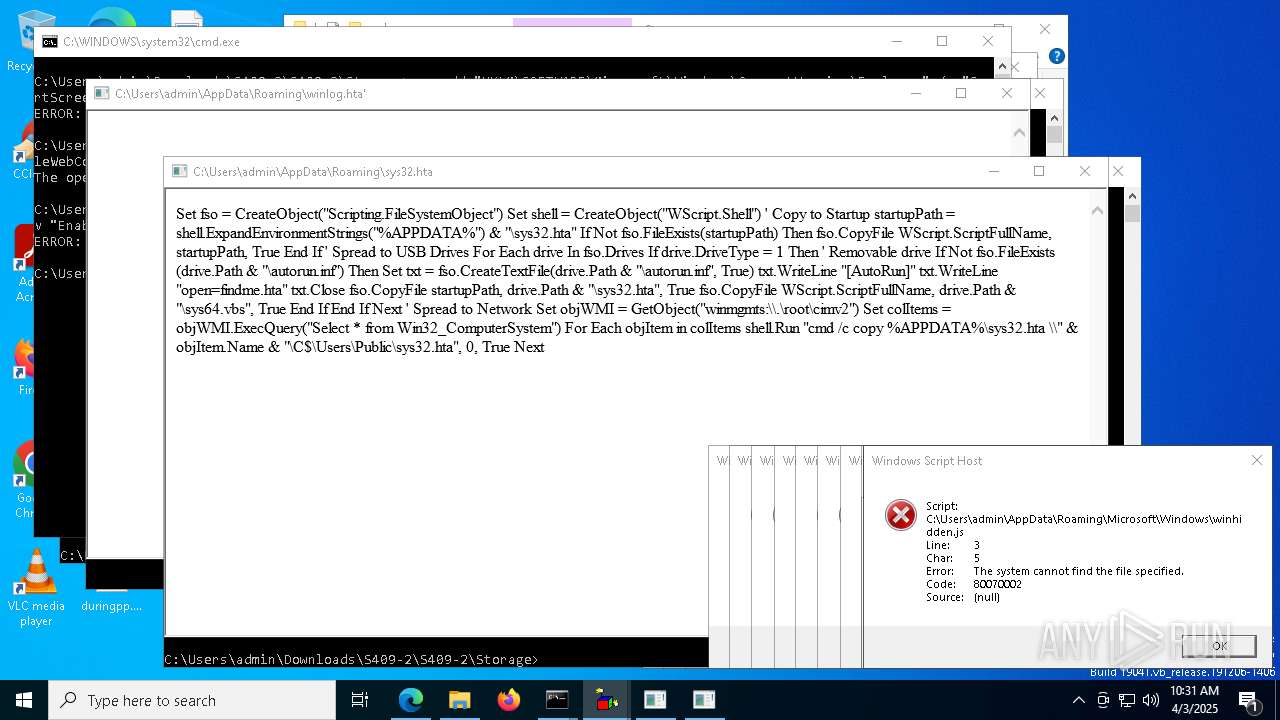
Task: Minimize the cmd.exe window
Action: point(896,41)
